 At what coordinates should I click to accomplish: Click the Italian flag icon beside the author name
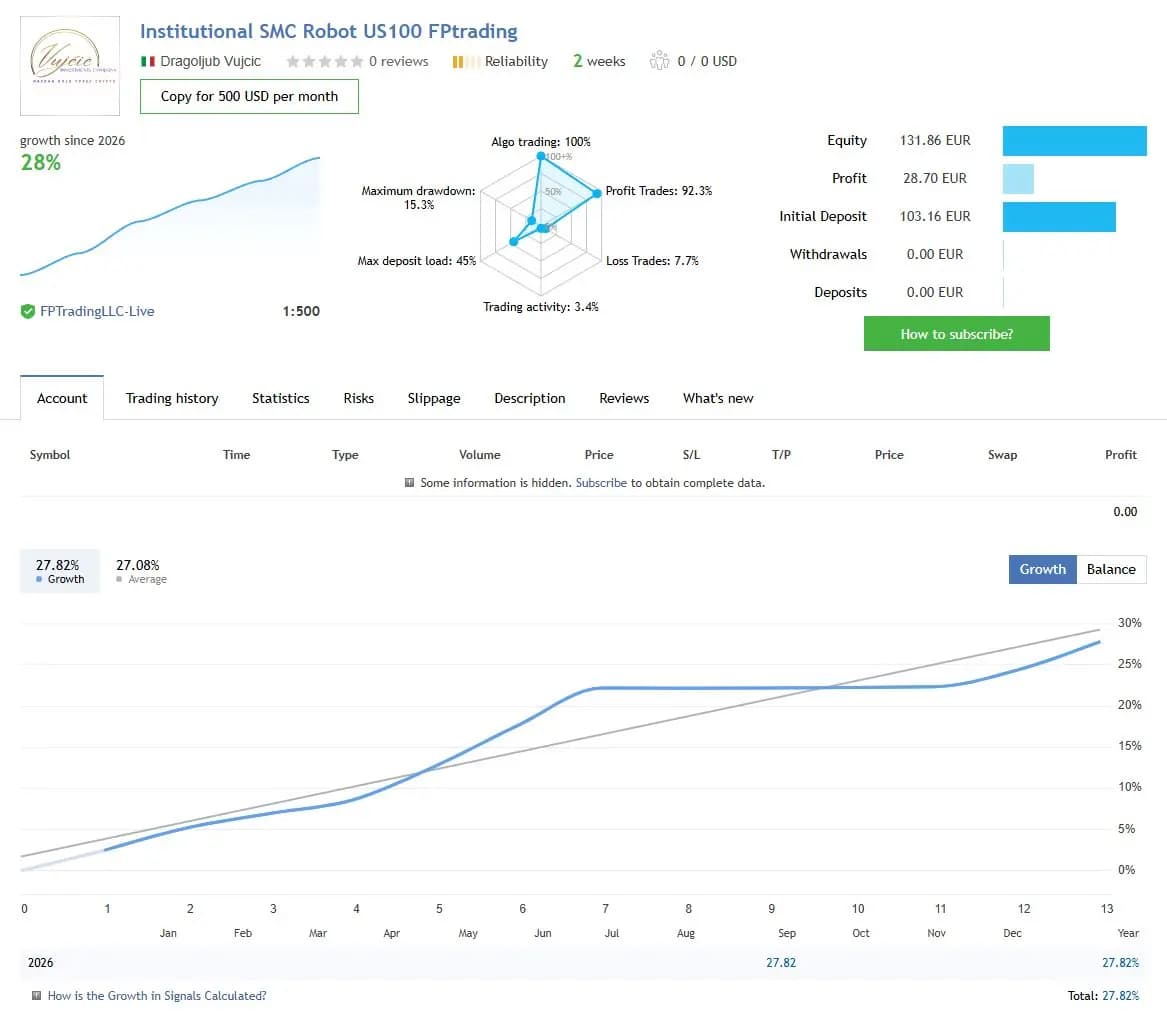point(147,61)
